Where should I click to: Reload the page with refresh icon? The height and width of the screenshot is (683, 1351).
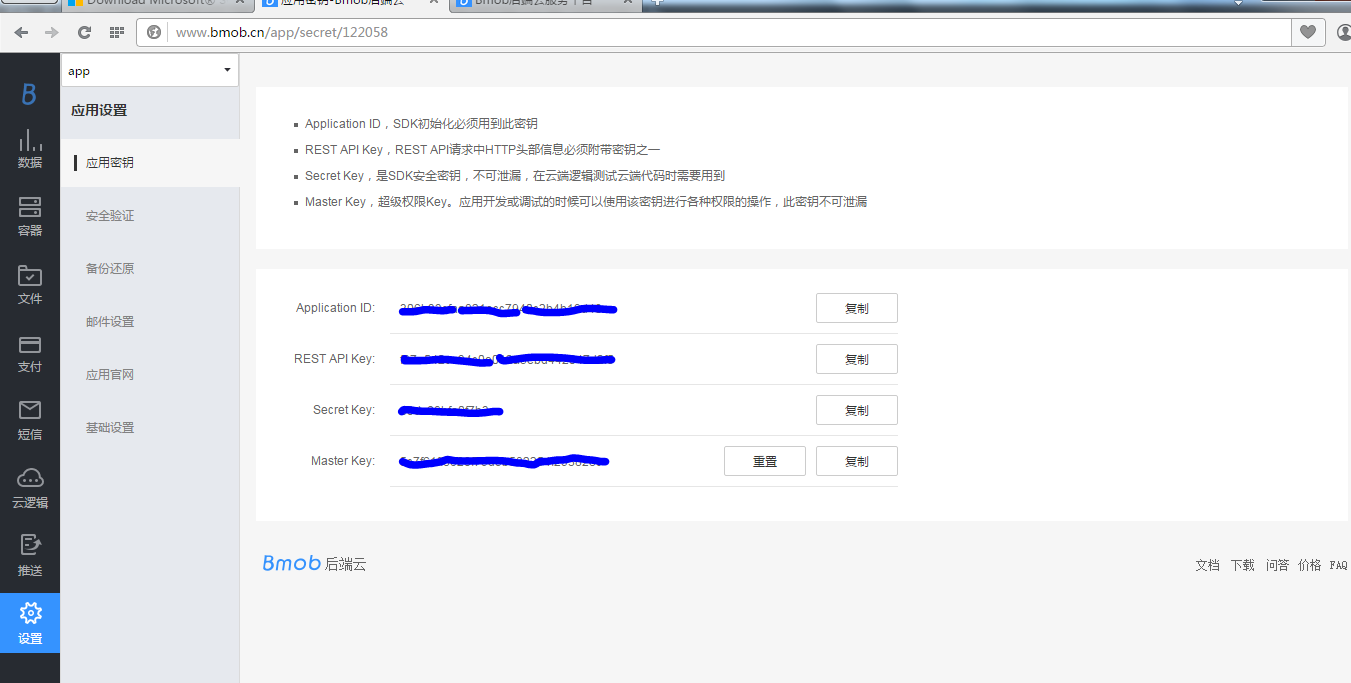click(x=84, y=32)
